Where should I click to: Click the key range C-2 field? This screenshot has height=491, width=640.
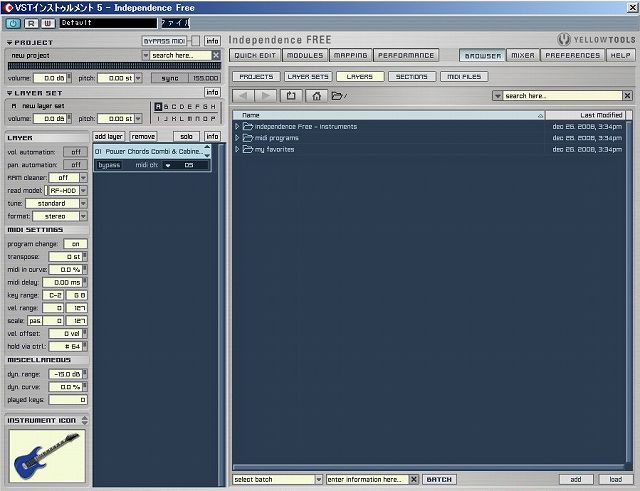point(53,295)
